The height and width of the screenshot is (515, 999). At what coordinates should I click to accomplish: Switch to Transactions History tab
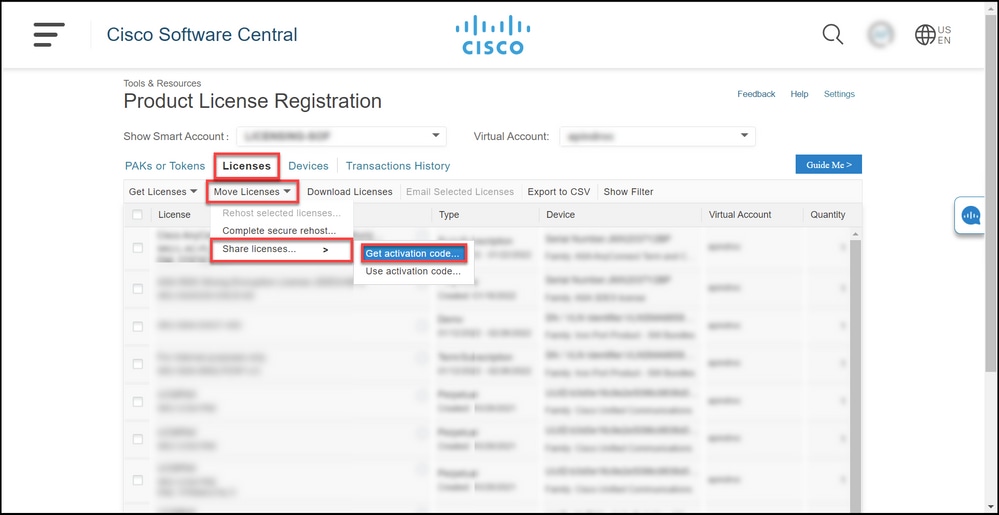point(398,166)
